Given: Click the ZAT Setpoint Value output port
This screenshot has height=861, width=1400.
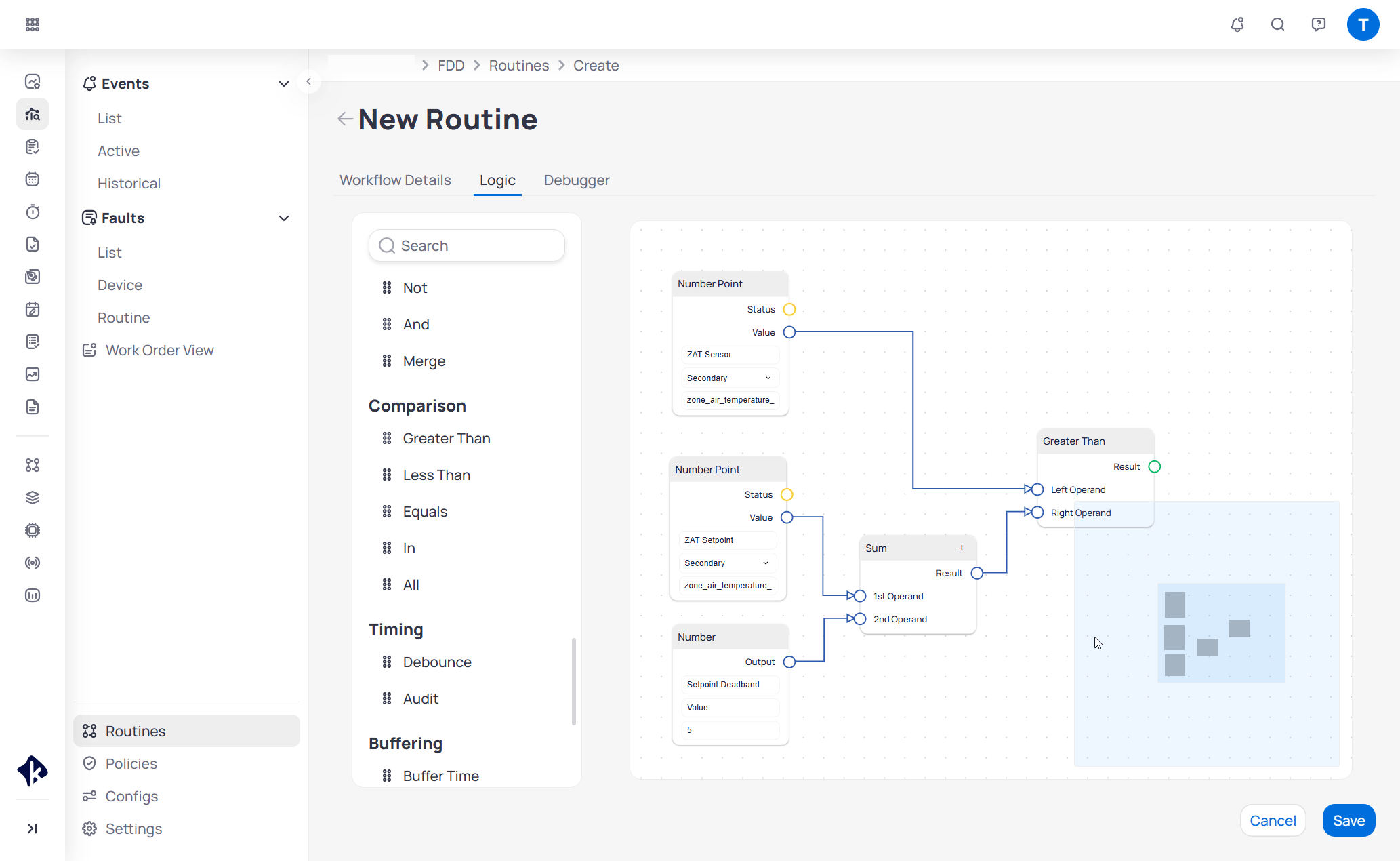Looking at the screenshot, I should [x=787, y=517].
